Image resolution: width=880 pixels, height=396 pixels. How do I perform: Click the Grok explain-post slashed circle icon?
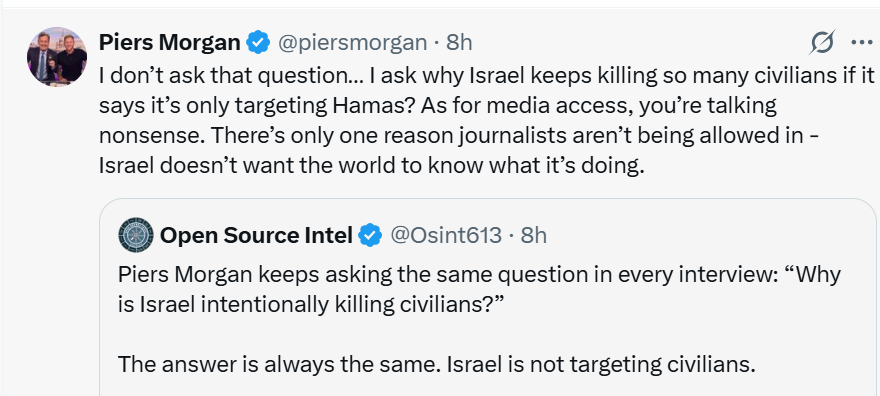[x=823, y=43]
